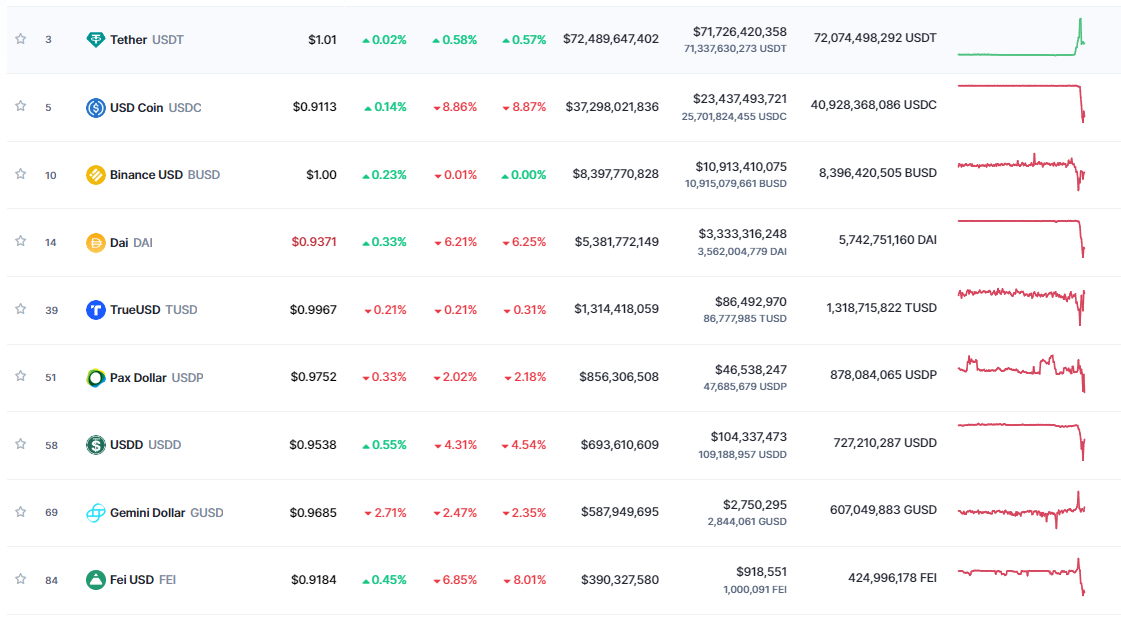Open the TrueUSD name link
1121x623 pixels.
point(135,310)
